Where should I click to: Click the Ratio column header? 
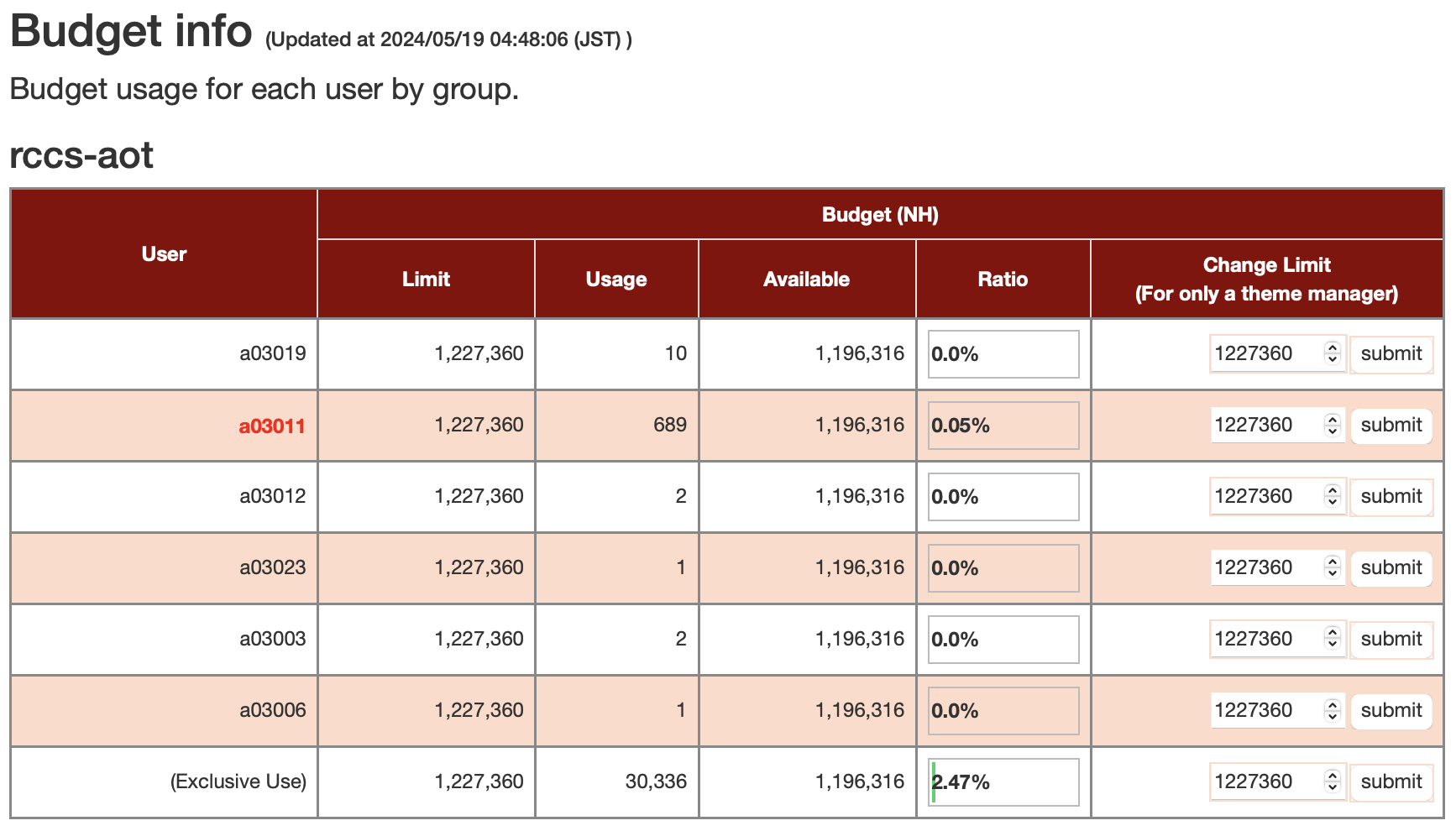pyautogui.click(x=1003, y=280)
